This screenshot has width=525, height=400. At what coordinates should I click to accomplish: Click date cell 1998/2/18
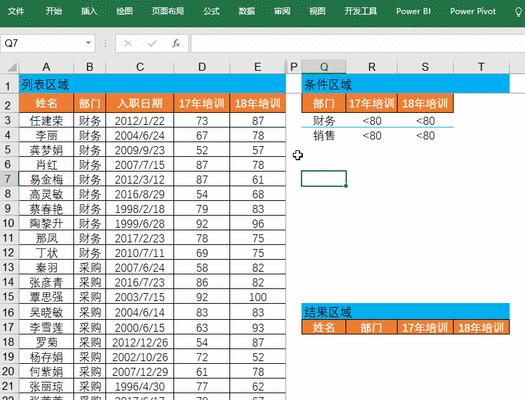140,209
